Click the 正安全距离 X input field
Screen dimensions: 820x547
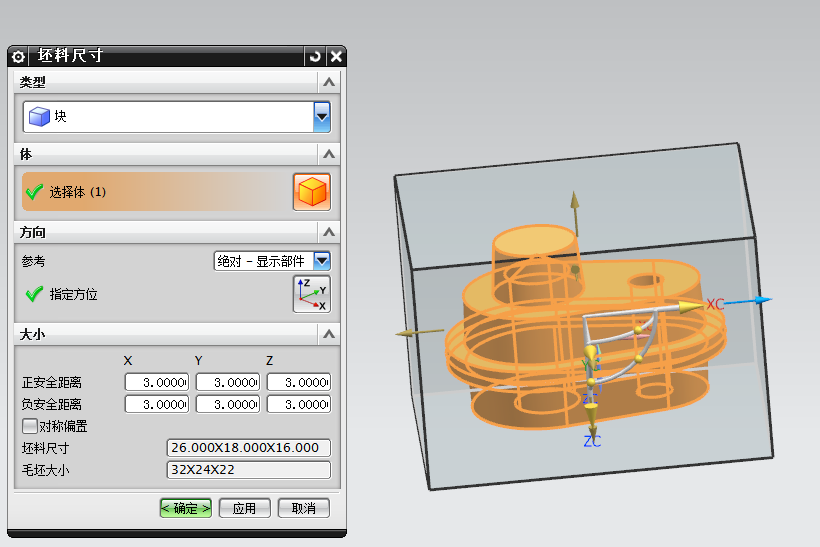157,382
